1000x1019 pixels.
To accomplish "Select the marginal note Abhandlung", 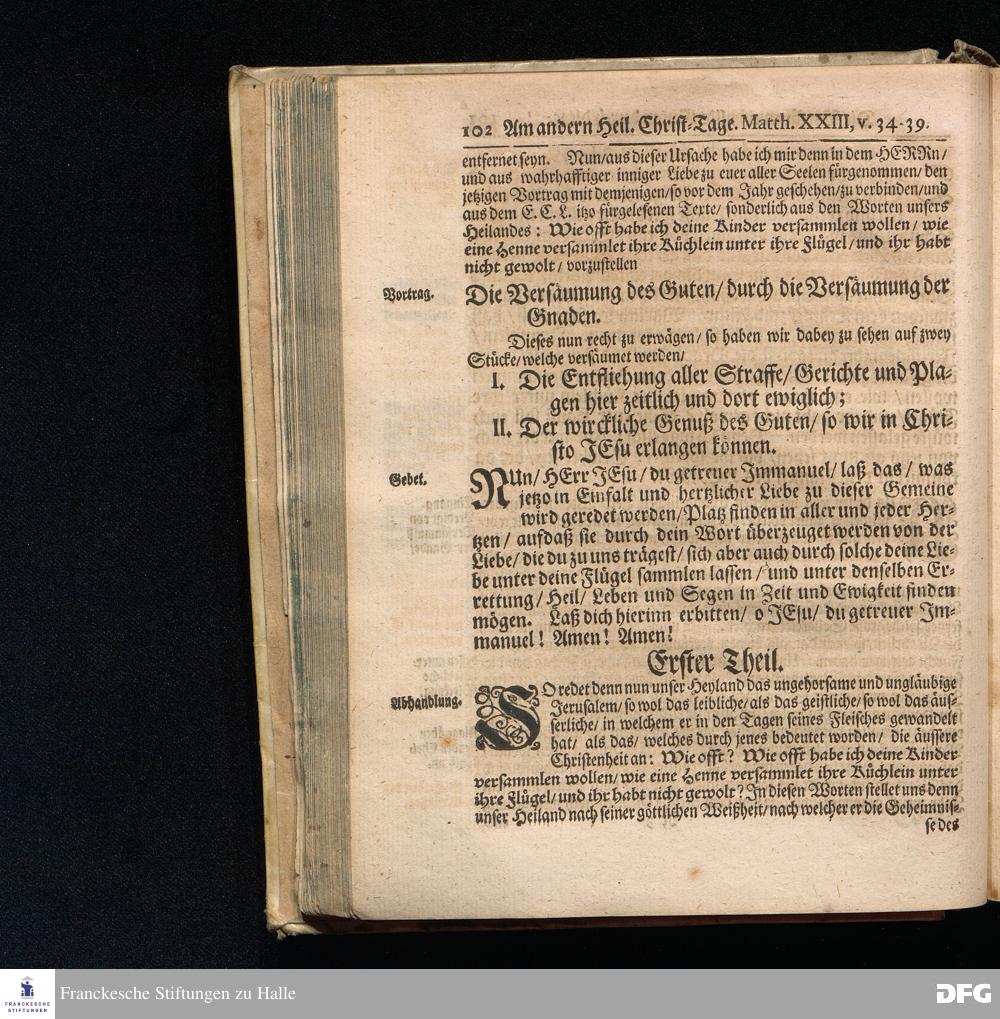I will pyautogui.click(x=425, y=702).
